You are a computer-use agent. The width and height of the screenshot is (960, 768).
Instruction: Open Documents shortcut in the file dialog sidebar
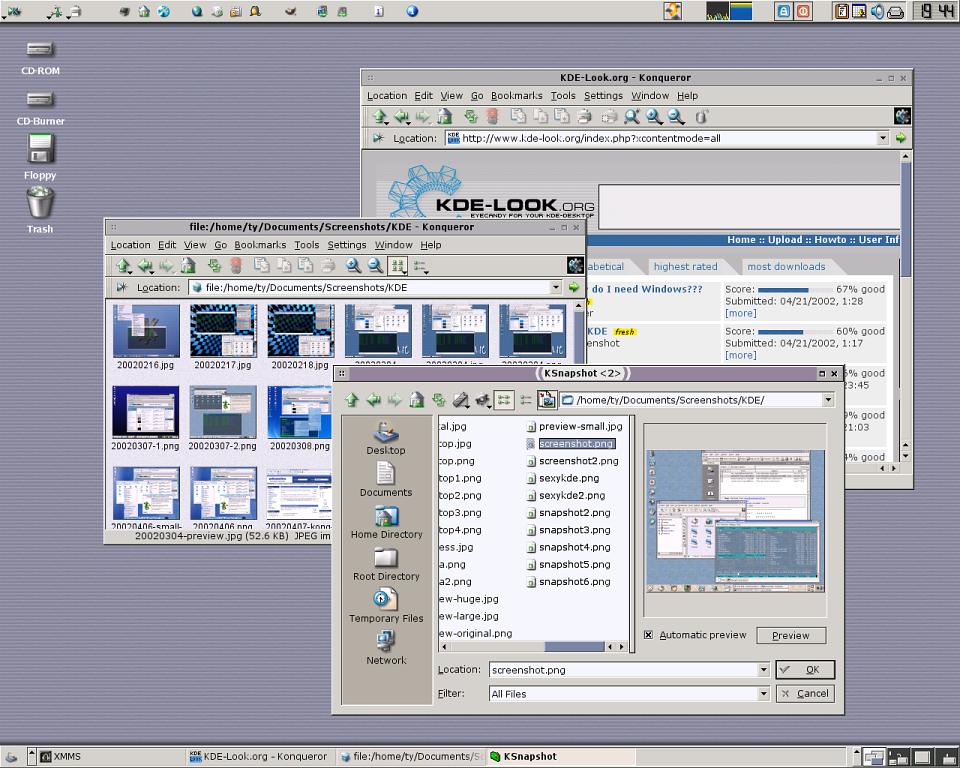tap(386, 480)
